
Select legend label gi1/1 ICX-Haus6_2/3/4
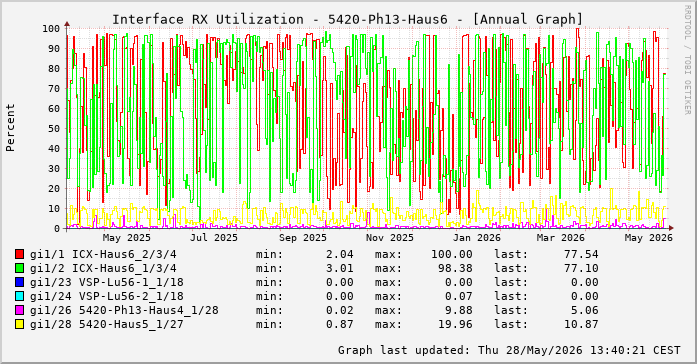103,255
